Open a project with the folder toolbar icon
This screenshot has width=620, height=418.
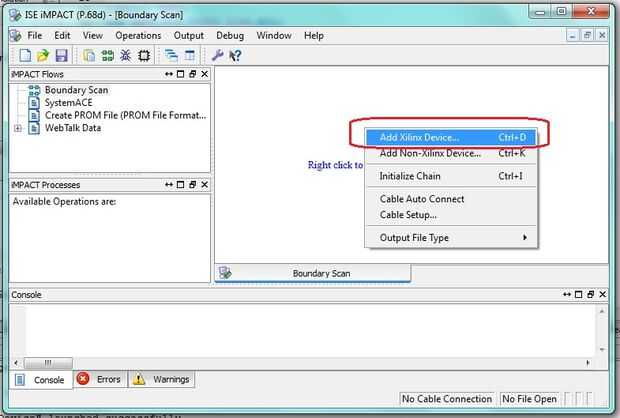click(43, 56)
